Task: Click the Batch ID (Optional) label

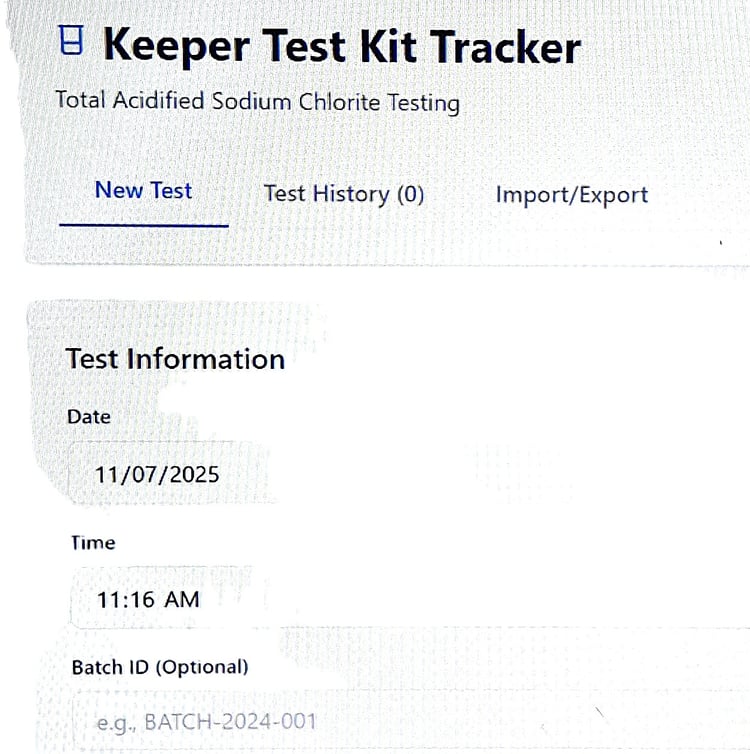Action: (x=160, y=667)
